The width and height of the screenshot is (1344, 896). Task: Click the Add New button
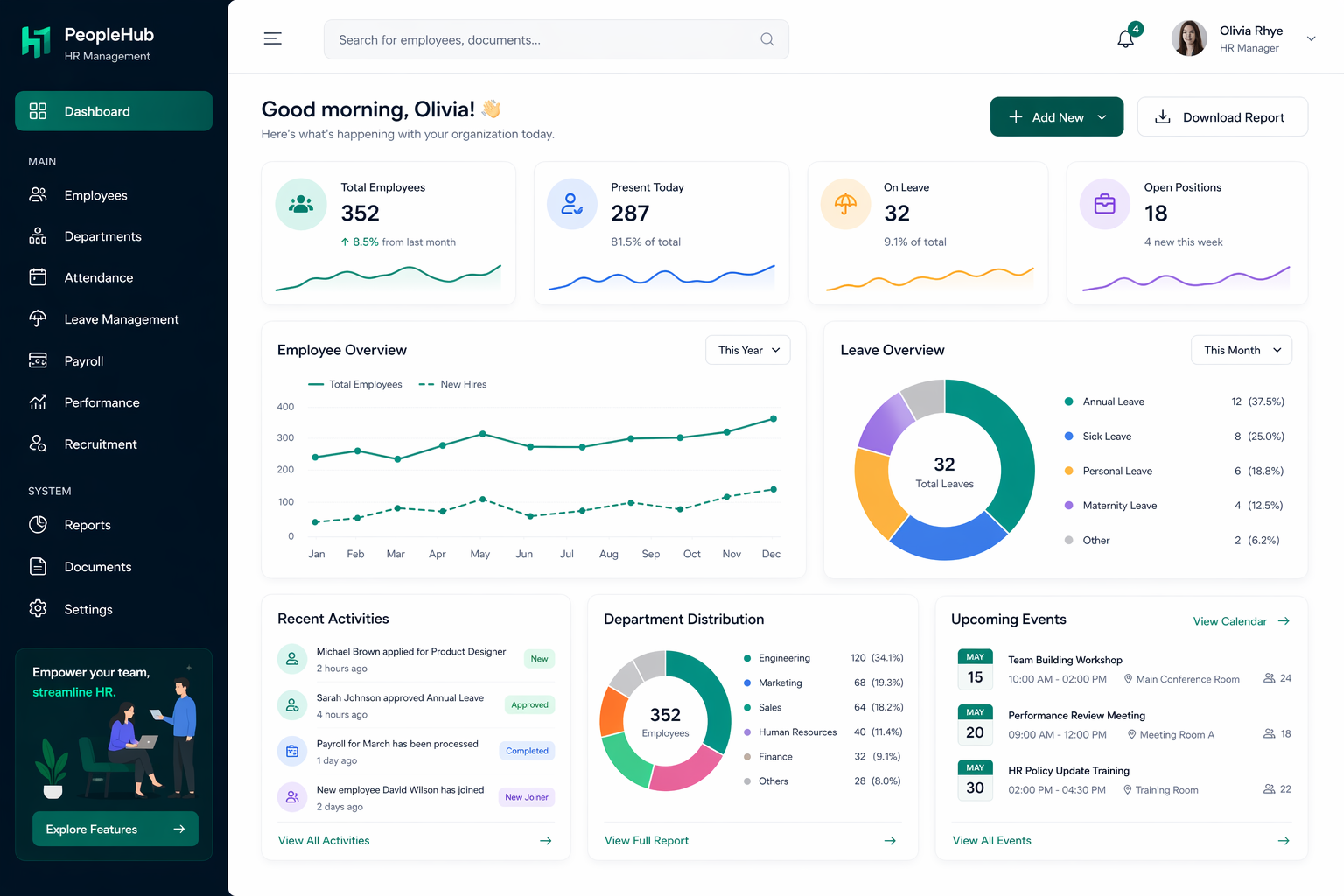pyautogui.click(x=1057, y=116)
